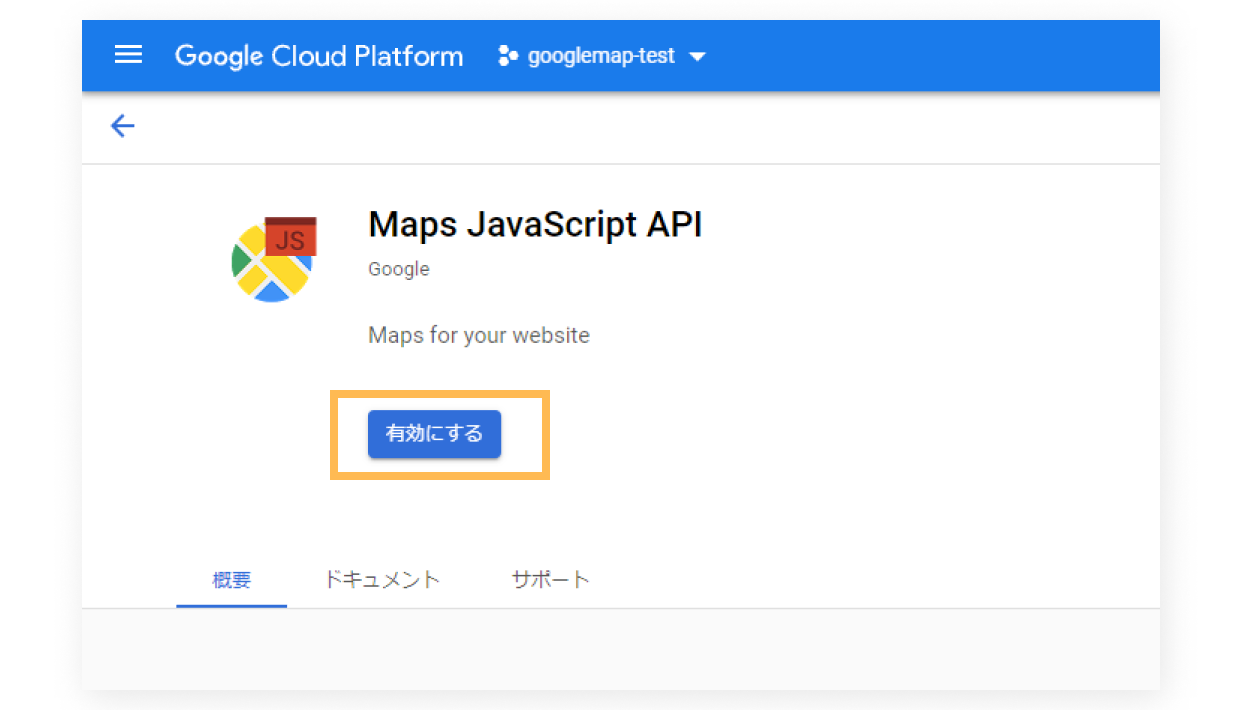The image size is (1240, 710).
Task: Click the gray content area below tabs
Action: pos(620,648)
